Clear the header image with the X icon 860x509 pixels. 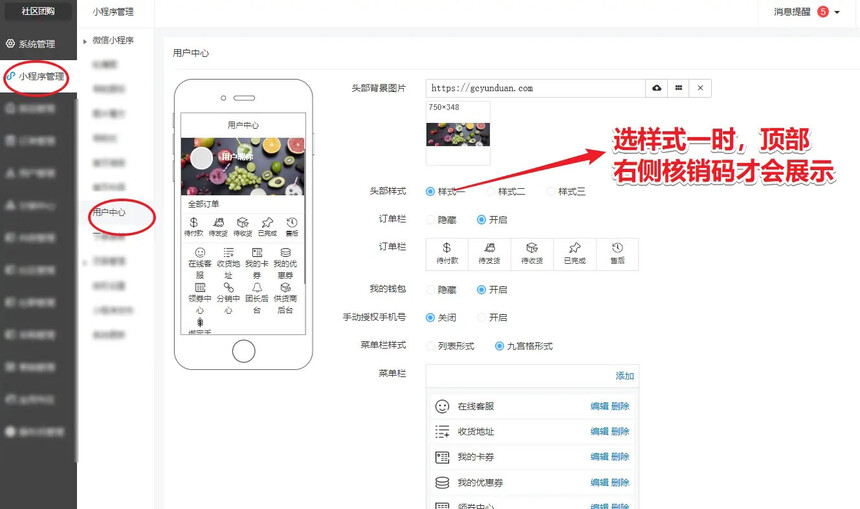point(700,88)
